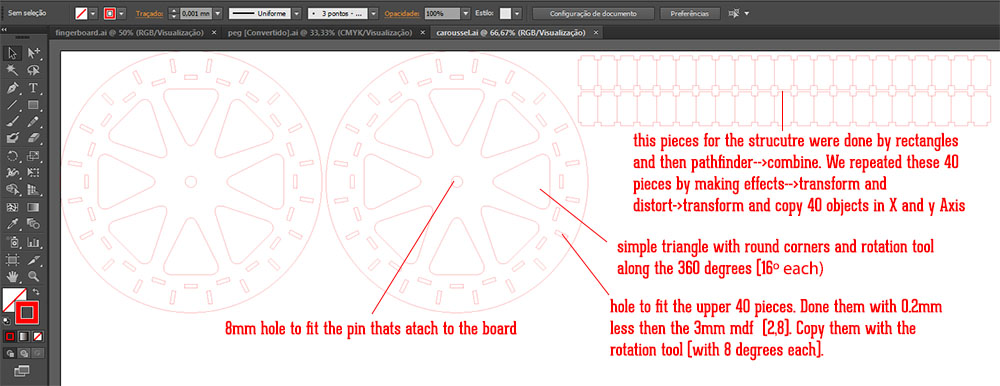Select the Blob Brush tool
Viewport: 1000px width, 386px height.
click(12, 138)
